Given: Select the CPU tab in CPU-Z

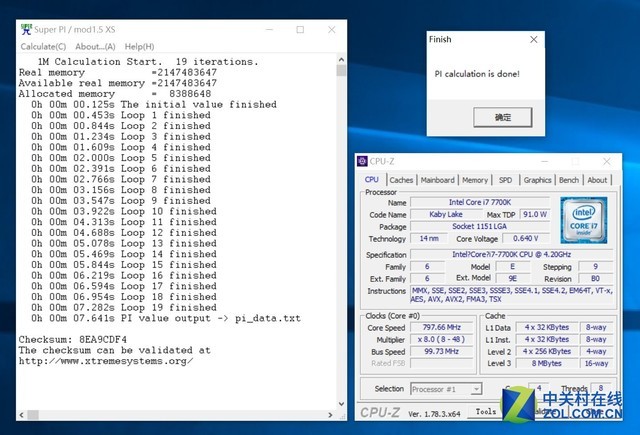Looking at the screenshot, I should [x=371, y=180].
